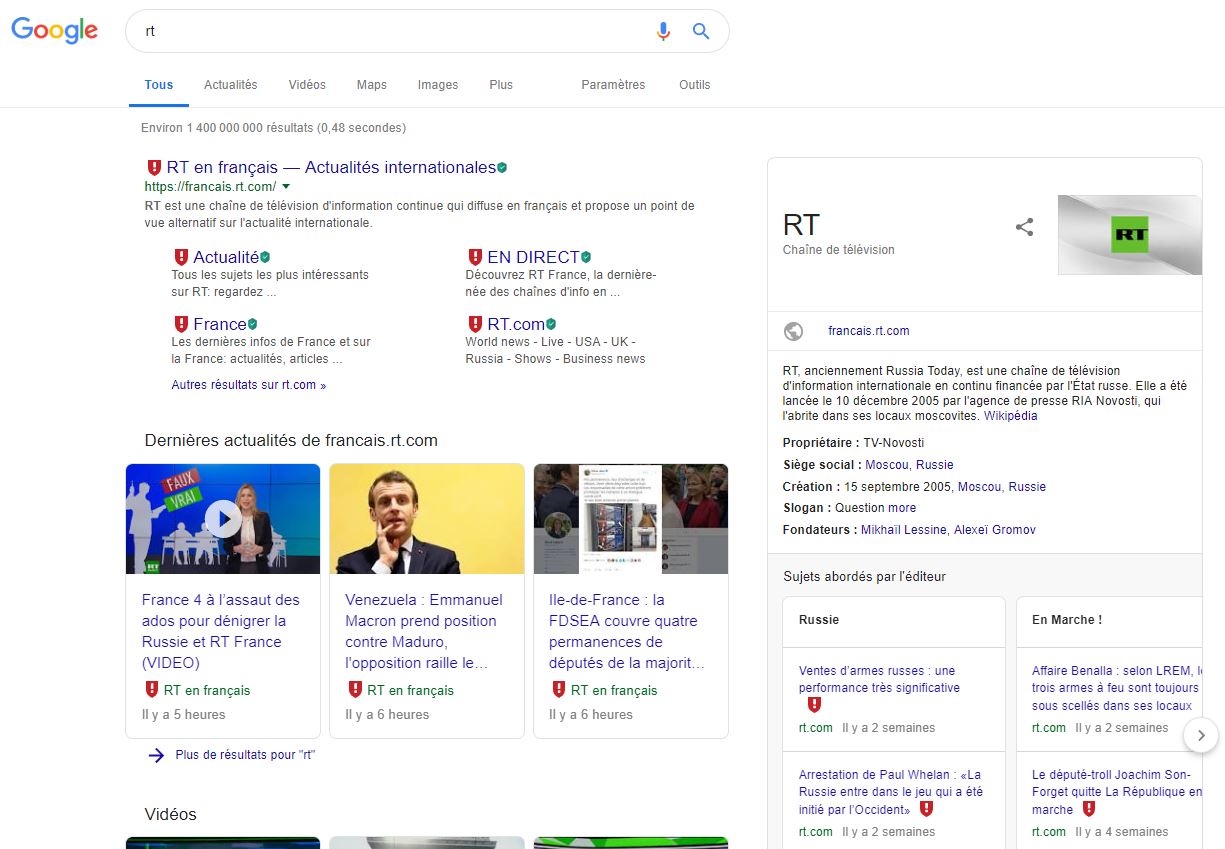The image size is (1225, 849).
Task: Click green badge after RT.com sitelink
Action: pos(551,324)
